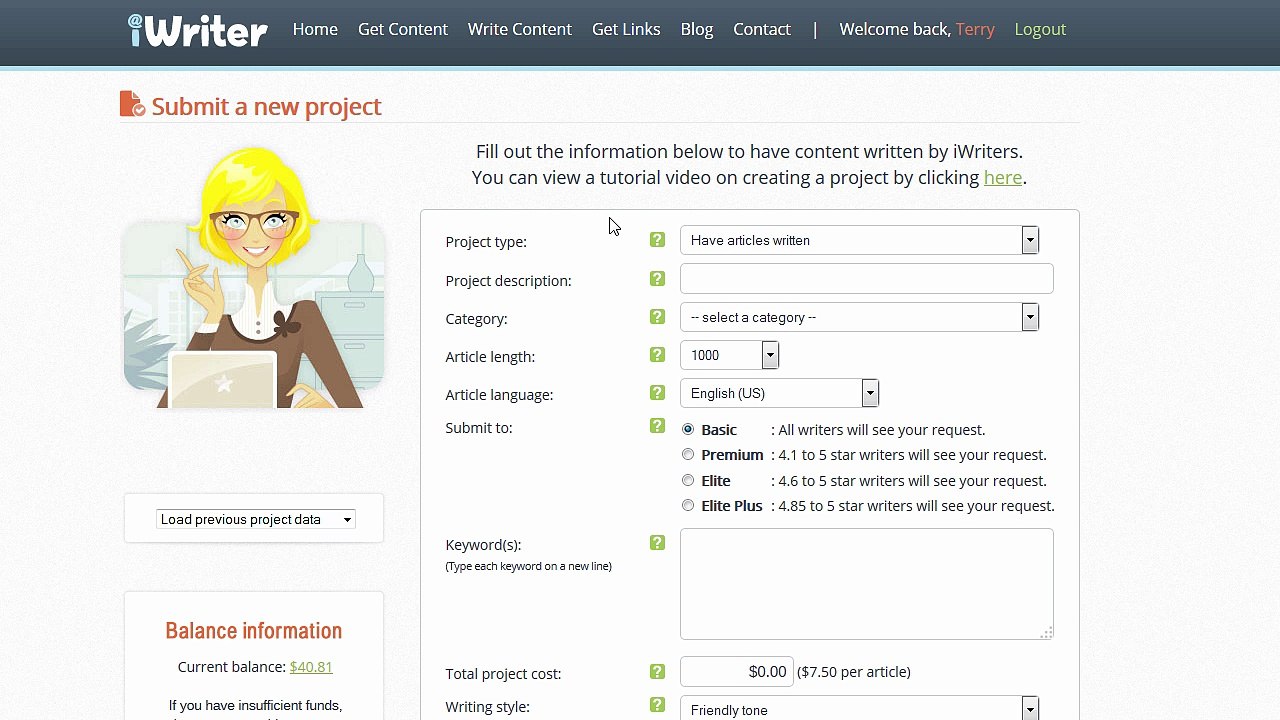
Task: Click the cartoon writer illustration
Action: [x=254, y=278]
